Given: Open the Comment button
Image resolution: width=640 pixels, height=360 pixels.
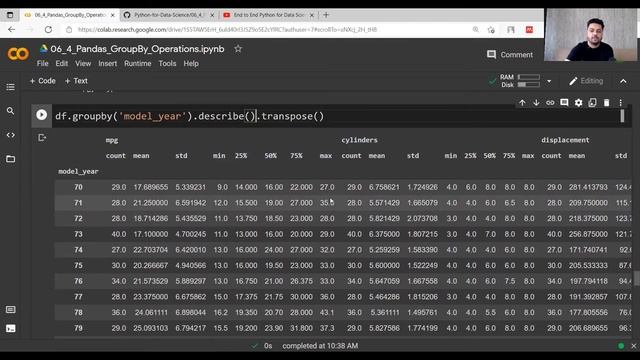Looking at the screenshot, I should coord(510,55).
